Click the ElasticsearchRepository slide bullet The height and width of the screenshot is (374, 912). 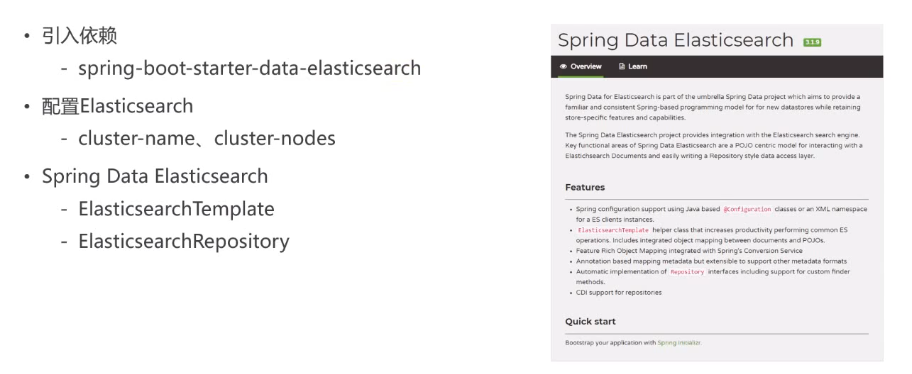(x=184, y=241)
